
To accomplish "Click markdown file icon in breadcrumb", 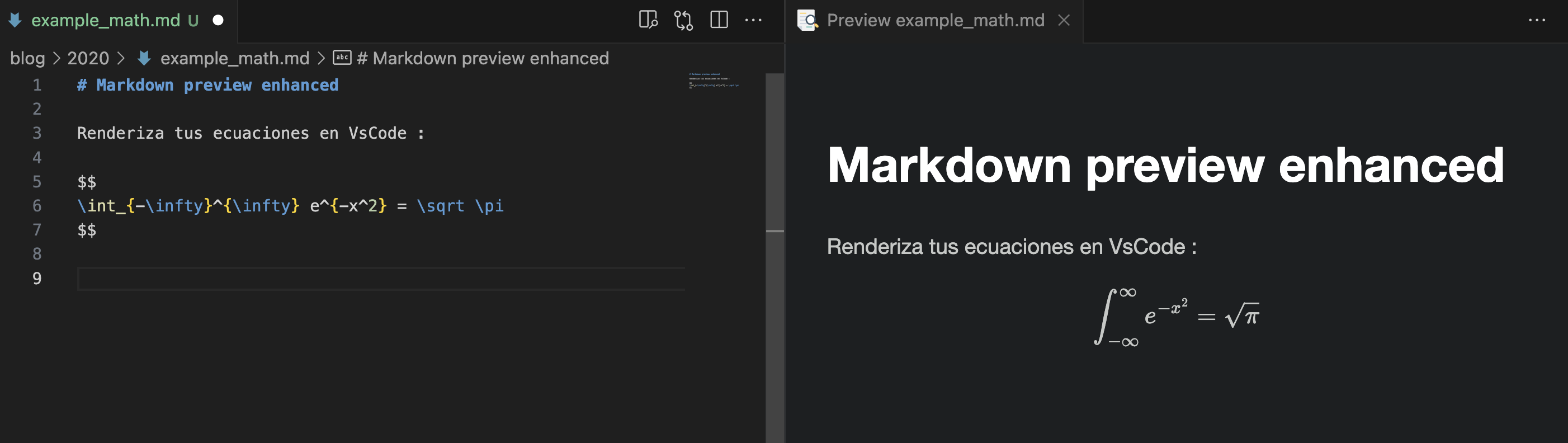I will (144, 58).
